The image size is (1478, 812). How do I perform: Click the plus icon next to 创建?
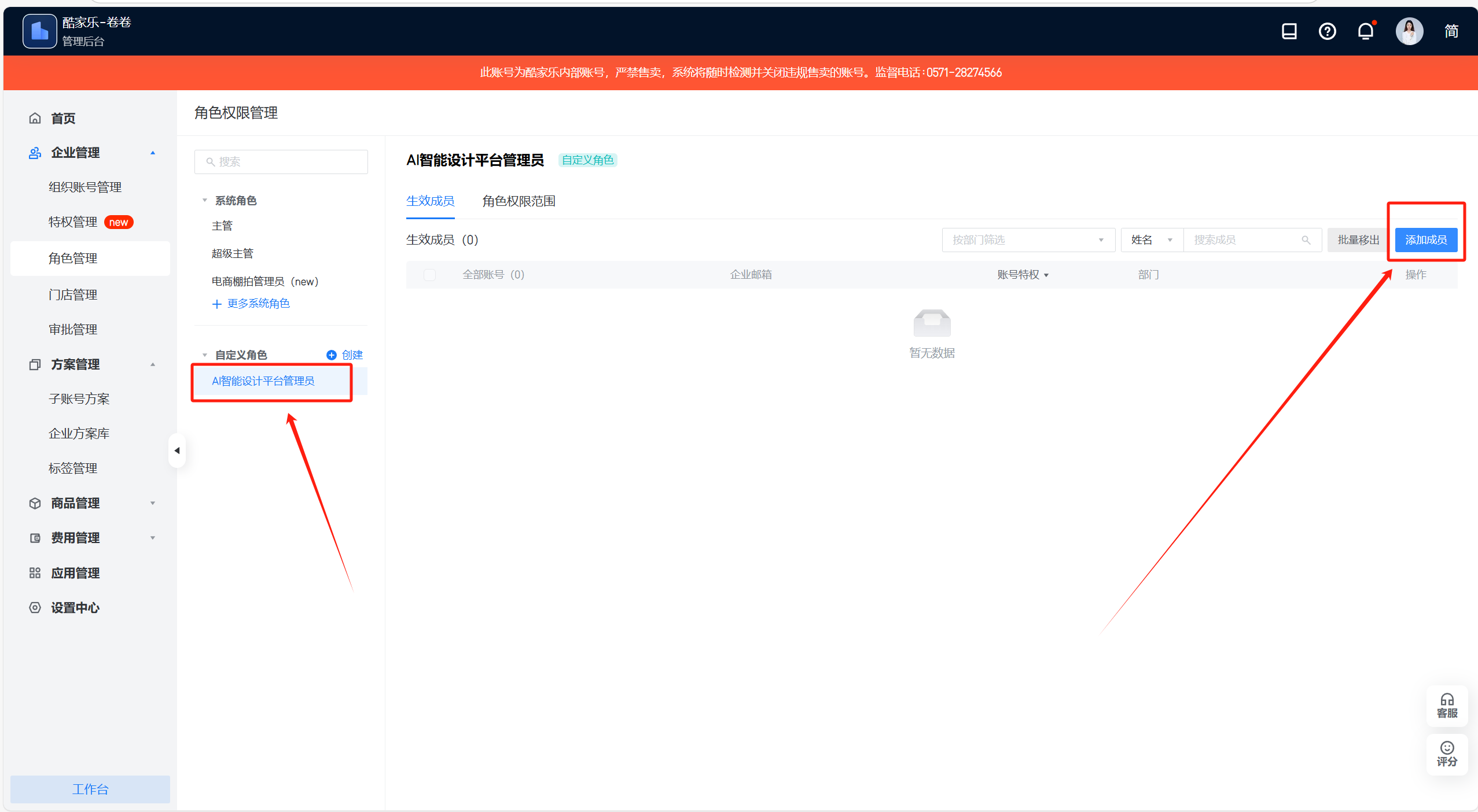click(331, 355)
